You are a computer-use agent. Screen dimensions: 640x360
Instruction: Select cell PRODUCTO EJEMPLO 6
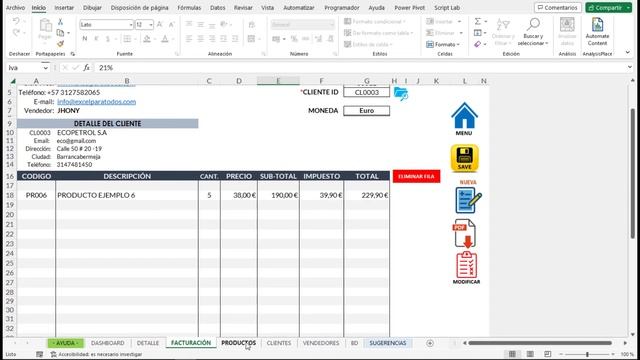pyautogui.click(x=127, y=195)
